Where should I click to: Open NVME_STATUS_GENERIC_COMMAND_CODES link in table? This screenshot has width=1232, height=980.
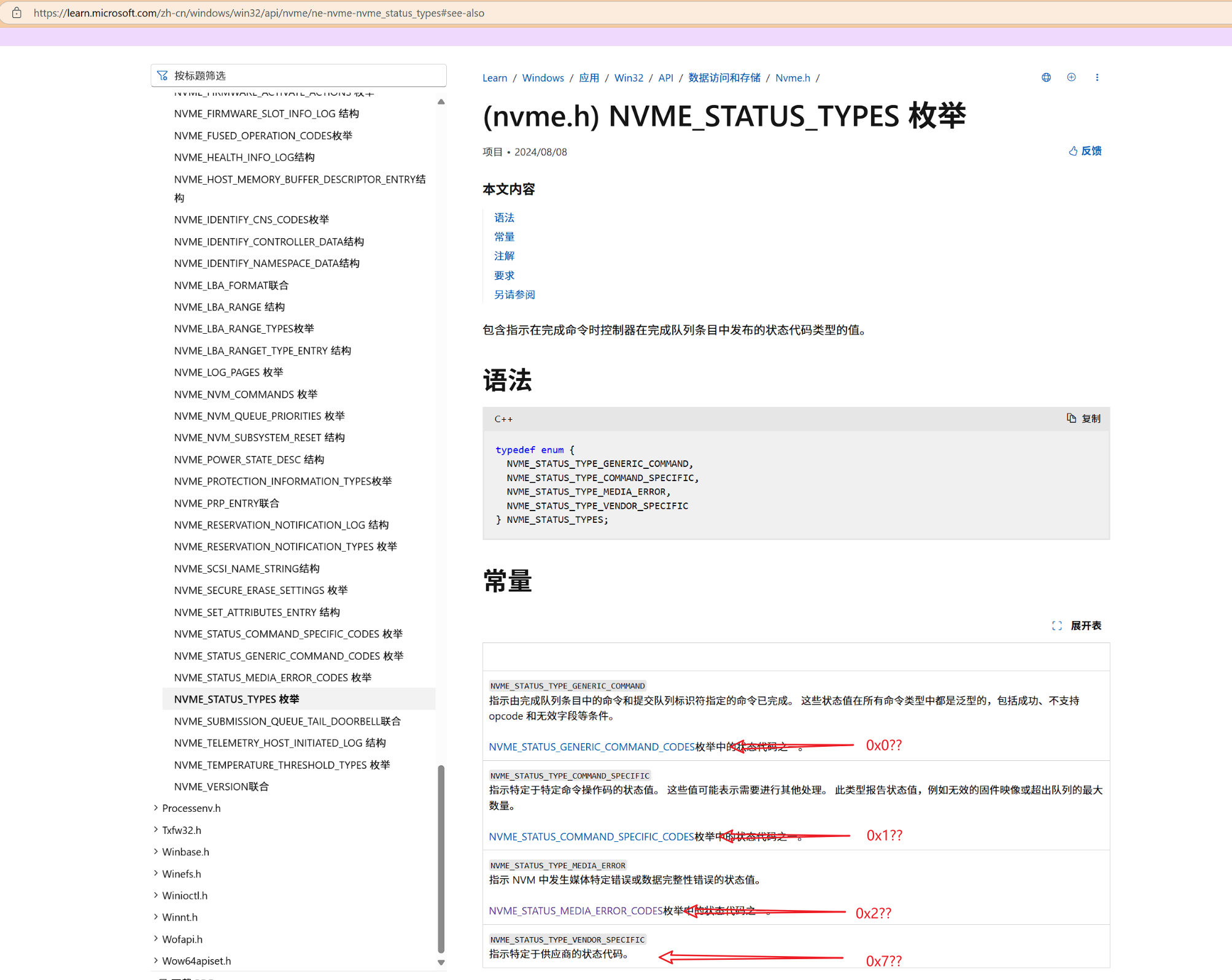click(592, 747)
